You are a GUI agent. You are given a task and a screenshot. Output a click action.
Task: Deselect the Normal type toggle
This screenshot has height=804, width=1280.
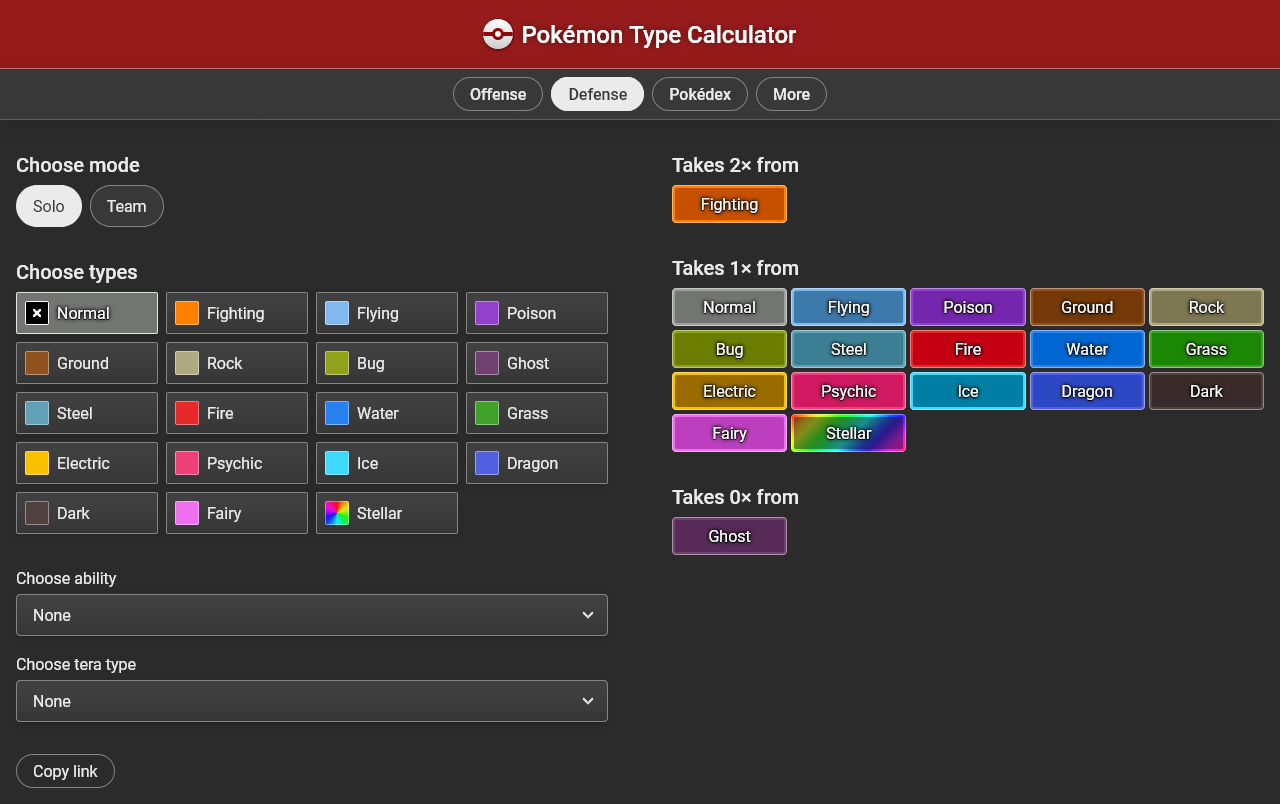coord(87,313)
